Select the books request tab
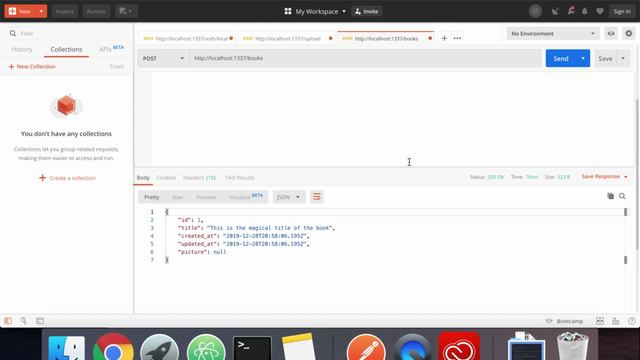Viewport: 640px width, 360px height. pos(386,38)
